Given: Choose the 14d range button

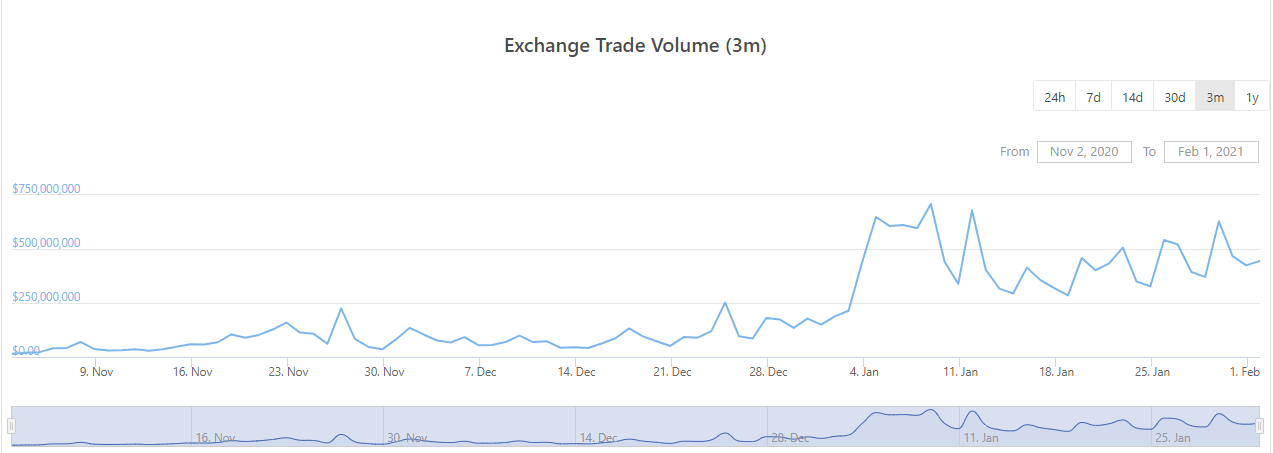Looking at the screenshot, I should [1132, 97].
